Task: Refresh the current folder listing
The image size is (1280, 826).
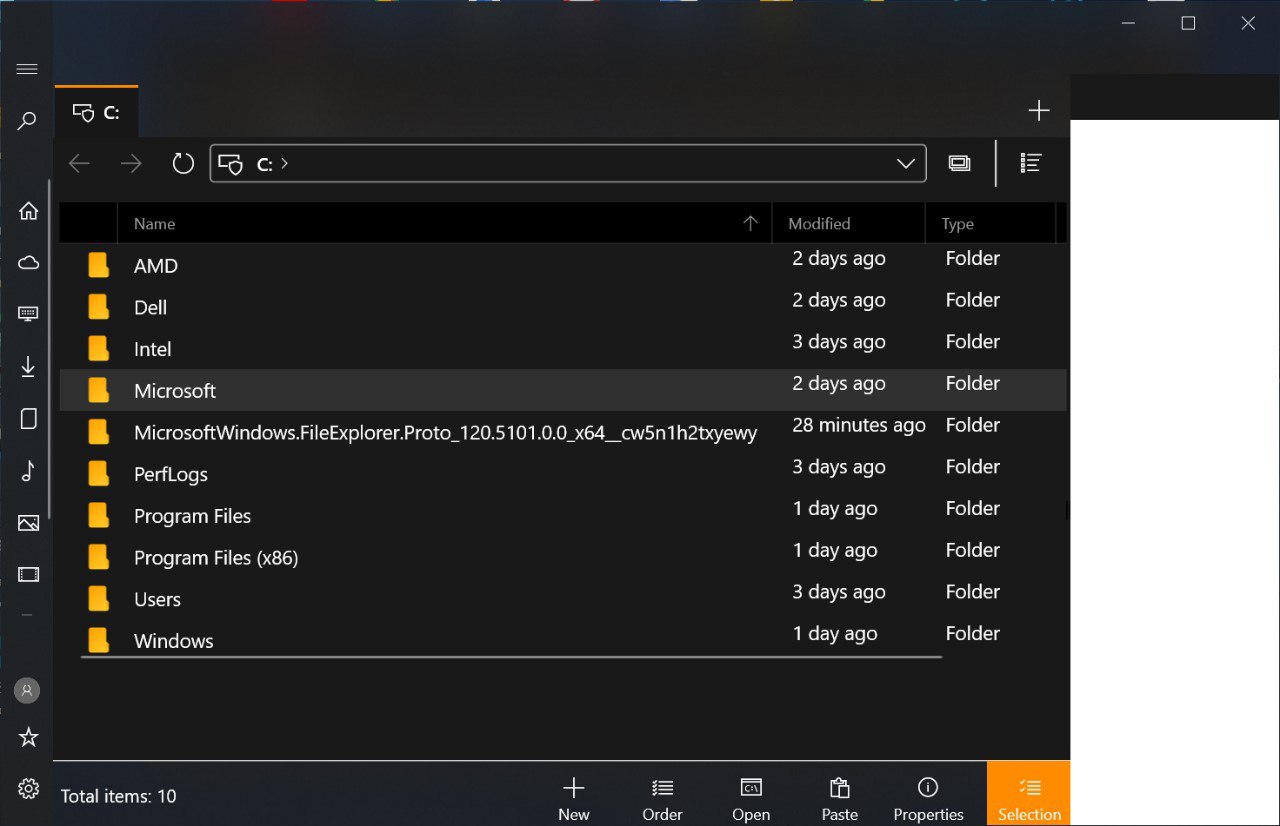Action: pos(182,164)
